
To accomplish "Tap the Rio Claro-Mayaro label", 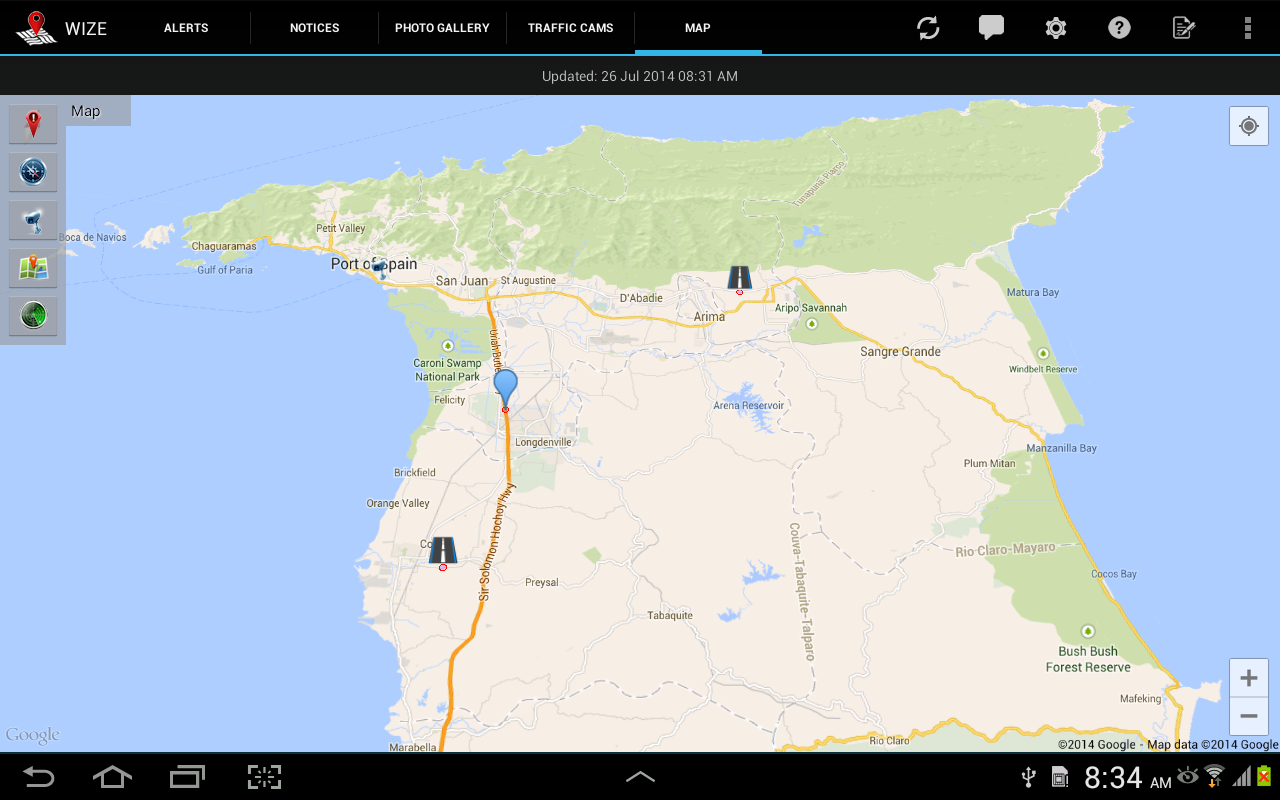I will pyautogui.click(x=1005, y=550).
